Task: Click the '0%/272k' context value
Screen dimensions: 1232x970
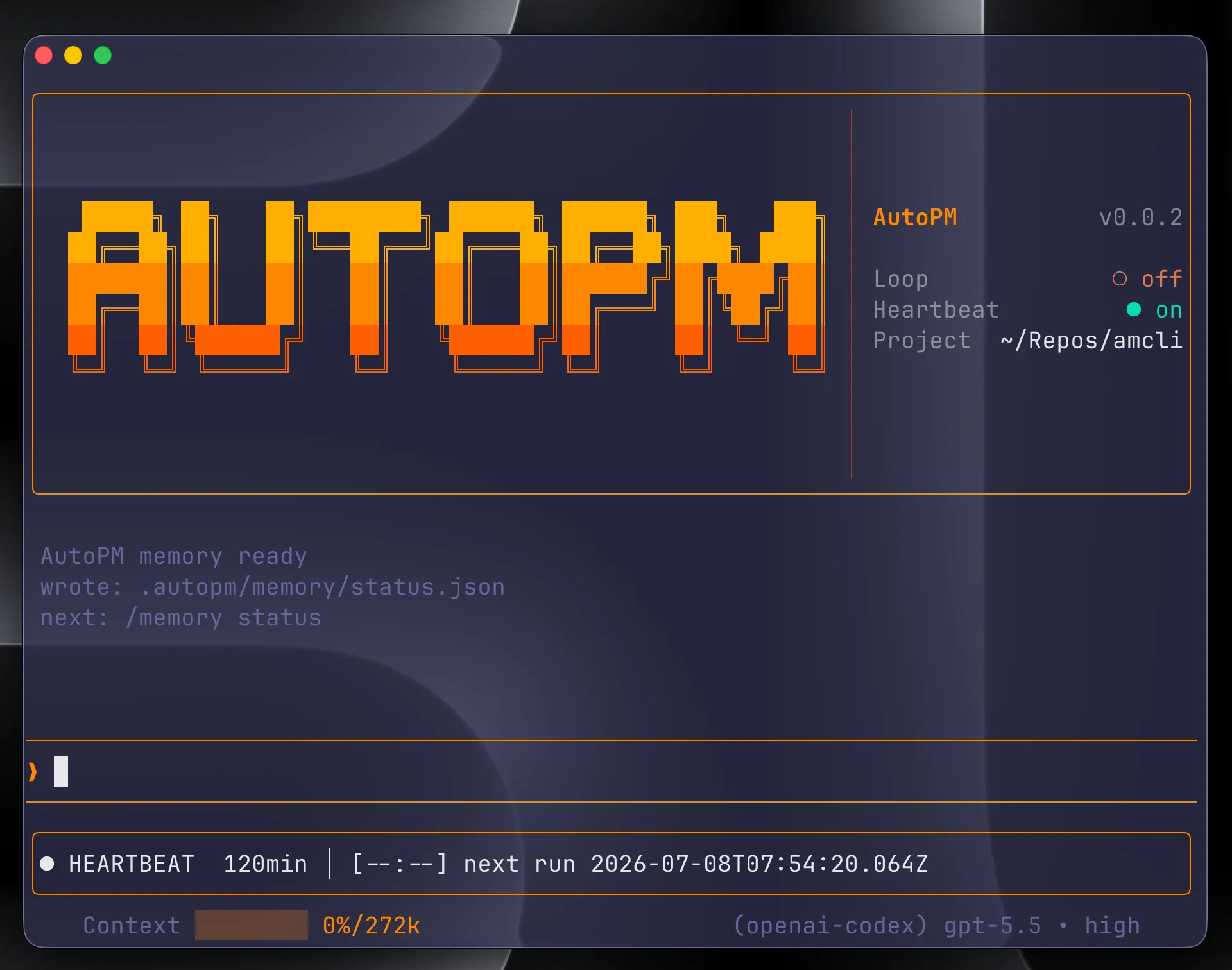Action: (x=372, y=926)
